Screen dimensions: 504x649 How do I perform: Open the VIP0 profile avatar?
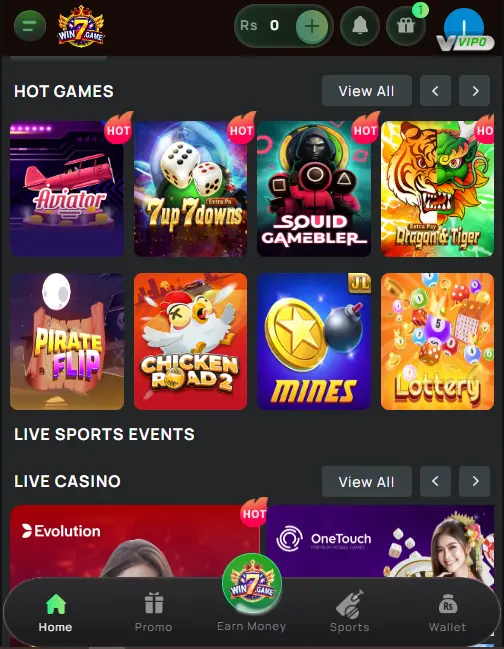[464, 30]
